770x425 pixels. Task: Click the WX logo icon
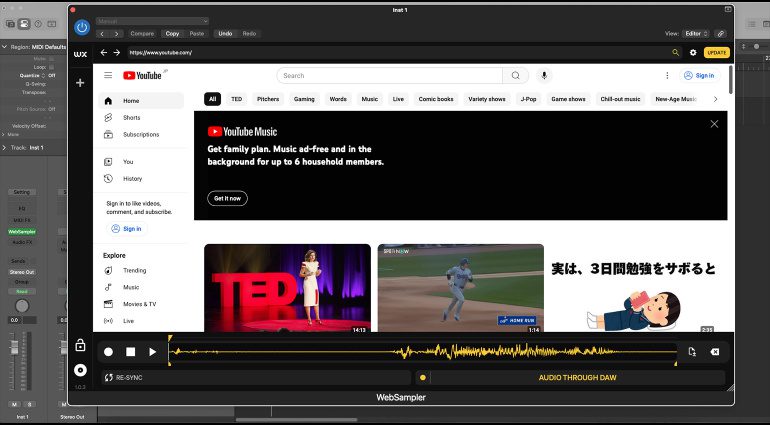point(80,54)
